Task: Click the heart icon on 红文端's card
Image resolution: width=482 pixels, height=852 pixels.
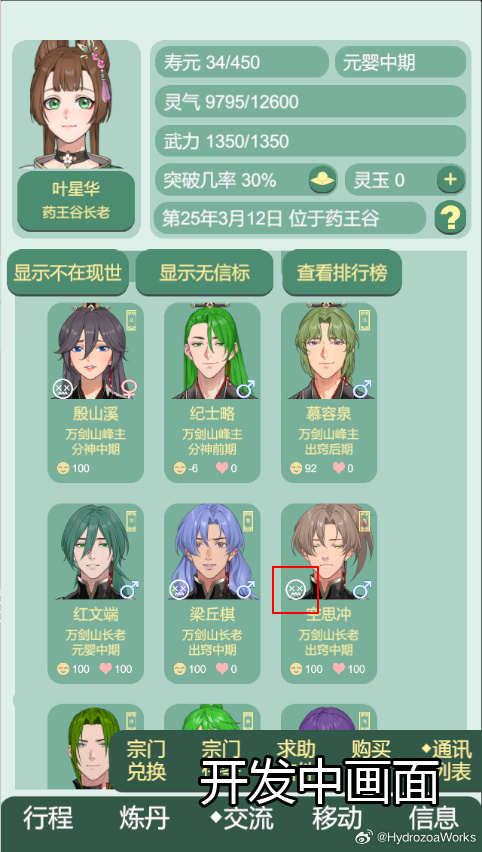Action: click(105, 668)
